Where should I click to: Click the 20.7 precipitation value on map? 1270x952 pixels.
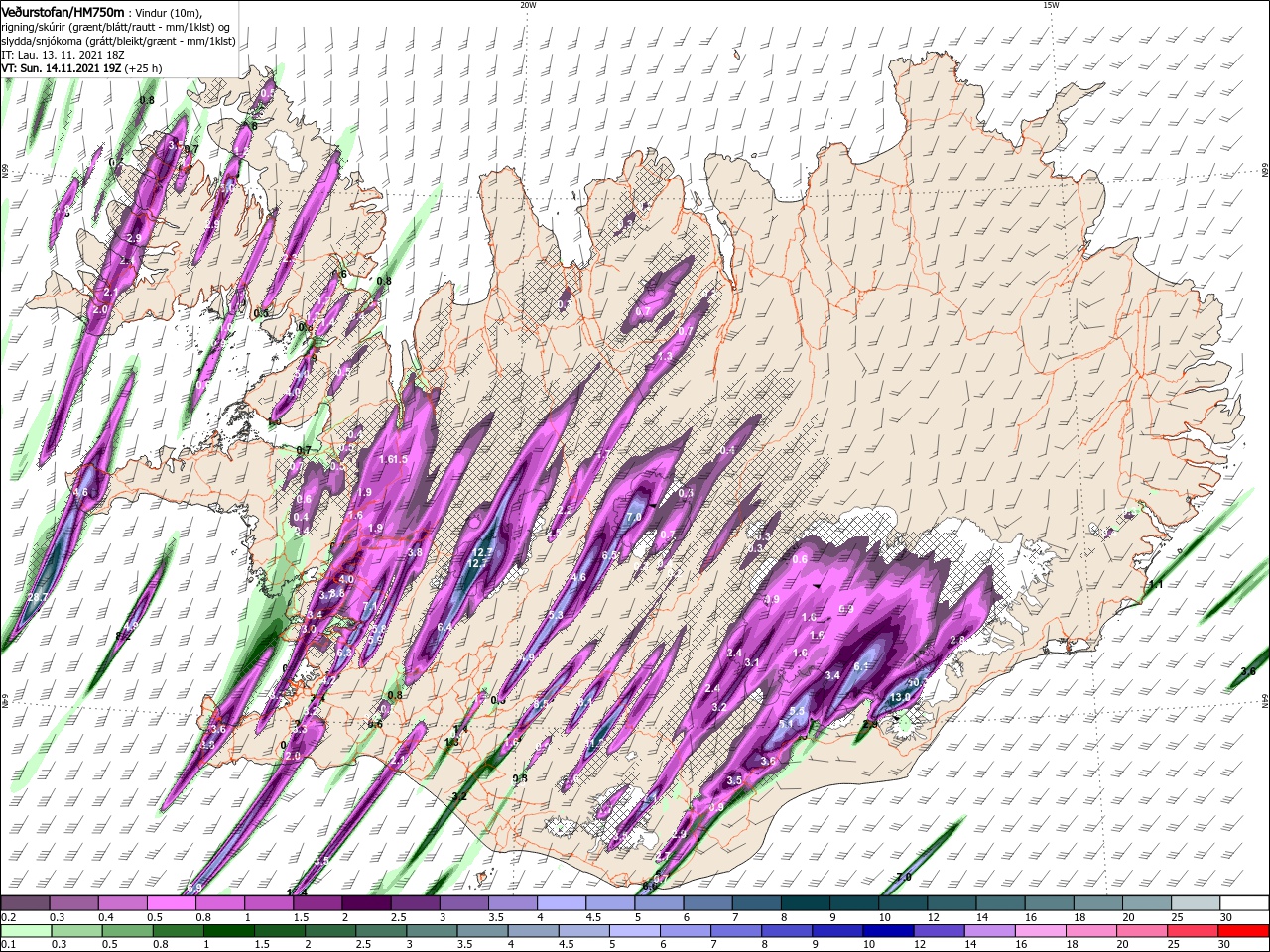38,597
